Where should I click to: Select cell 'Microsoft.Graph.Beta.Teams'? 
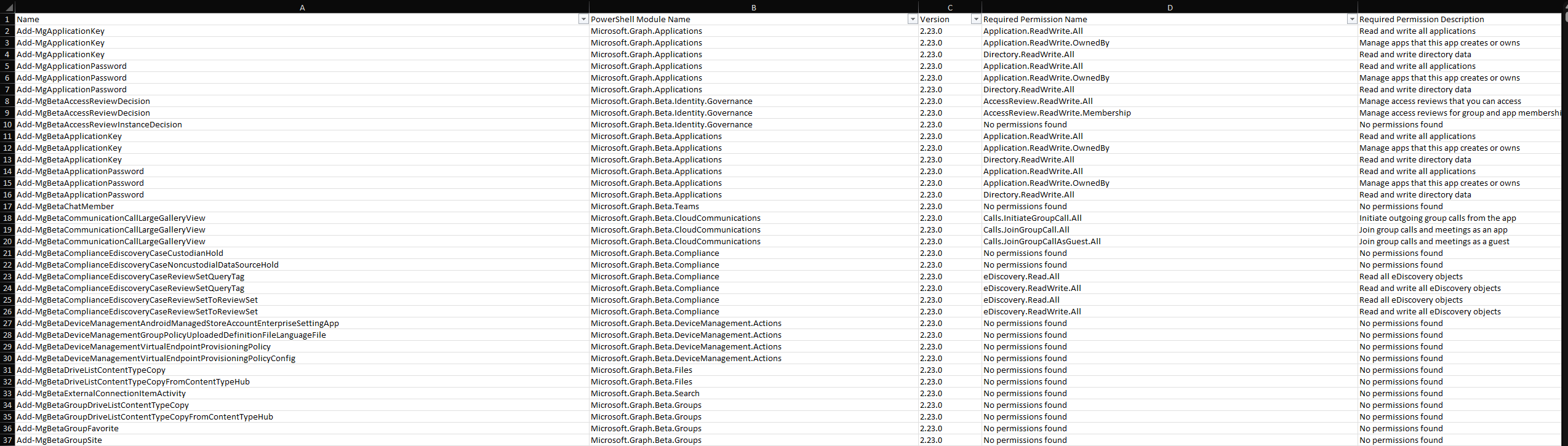coord(754,207)
